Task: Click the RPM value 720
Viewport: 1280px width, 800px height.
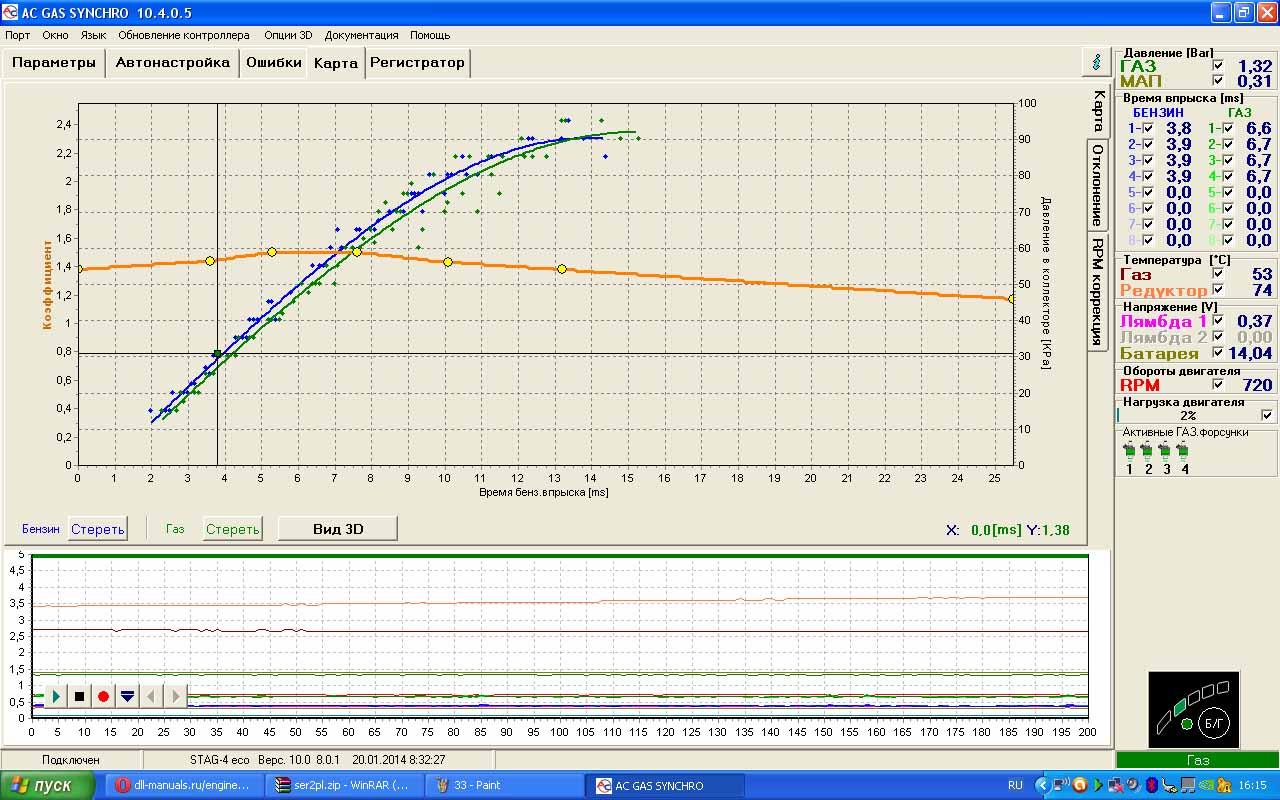Action: click(1256, 385)
